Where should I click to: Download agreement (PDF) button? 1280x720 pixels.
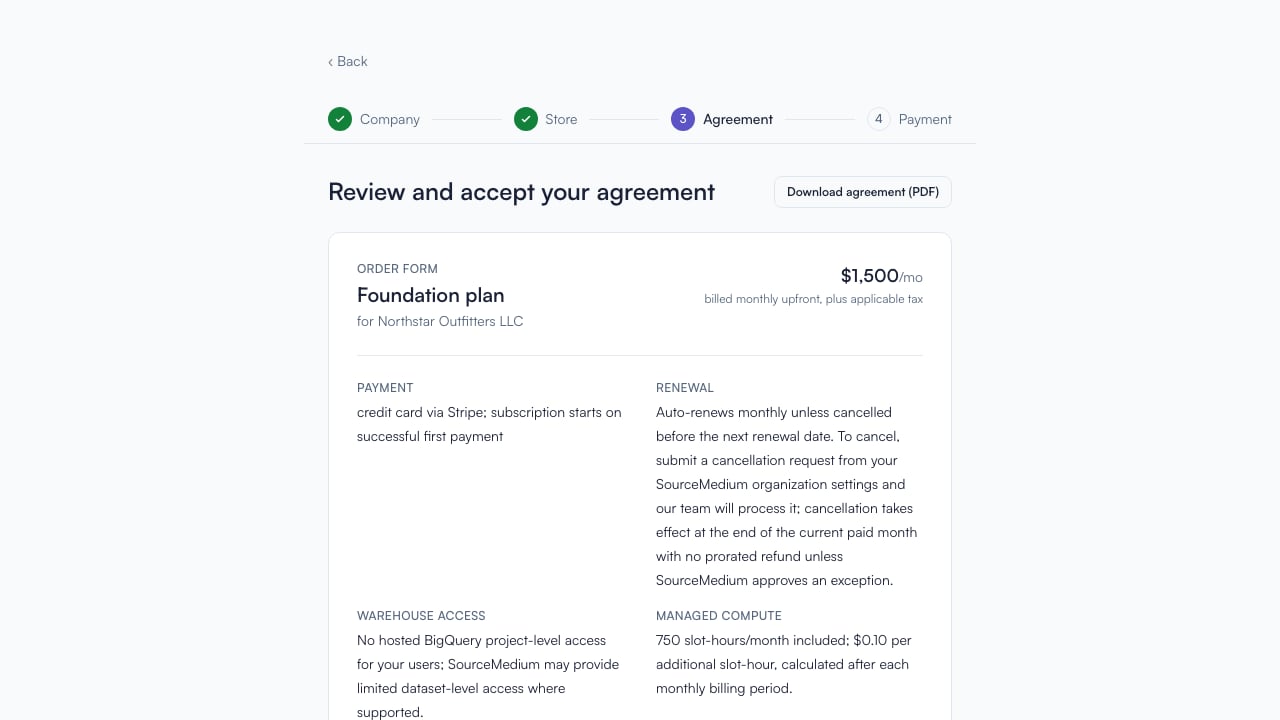pos(863,192)
